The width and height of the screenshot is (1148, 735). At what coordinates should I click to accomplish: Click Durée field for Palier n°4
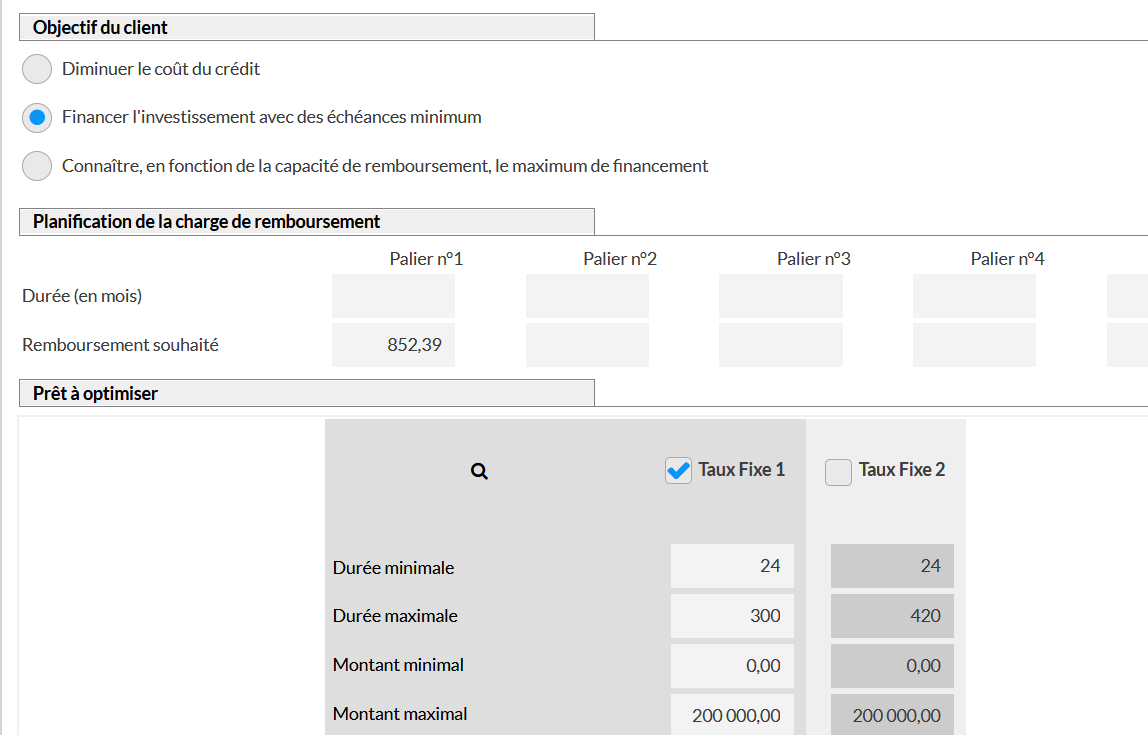tap(974, 296)
